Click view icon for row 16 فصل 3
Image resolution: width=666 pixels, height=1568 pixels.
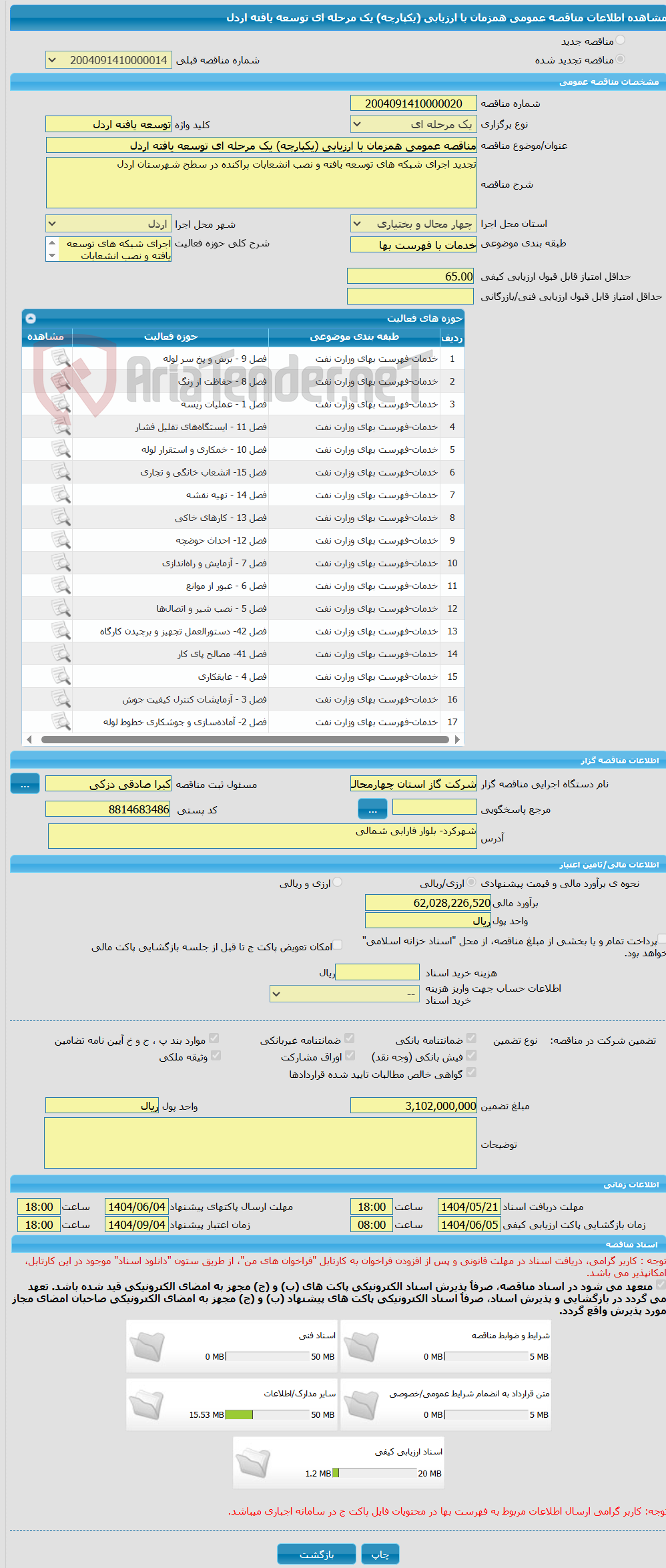61,699
